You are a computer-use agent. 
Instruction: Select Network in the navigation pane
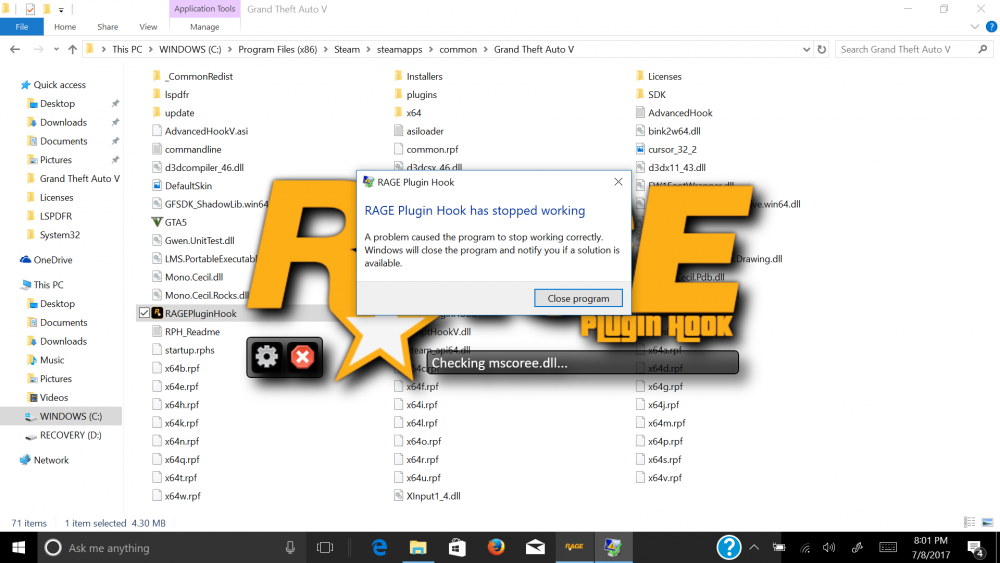51,460
